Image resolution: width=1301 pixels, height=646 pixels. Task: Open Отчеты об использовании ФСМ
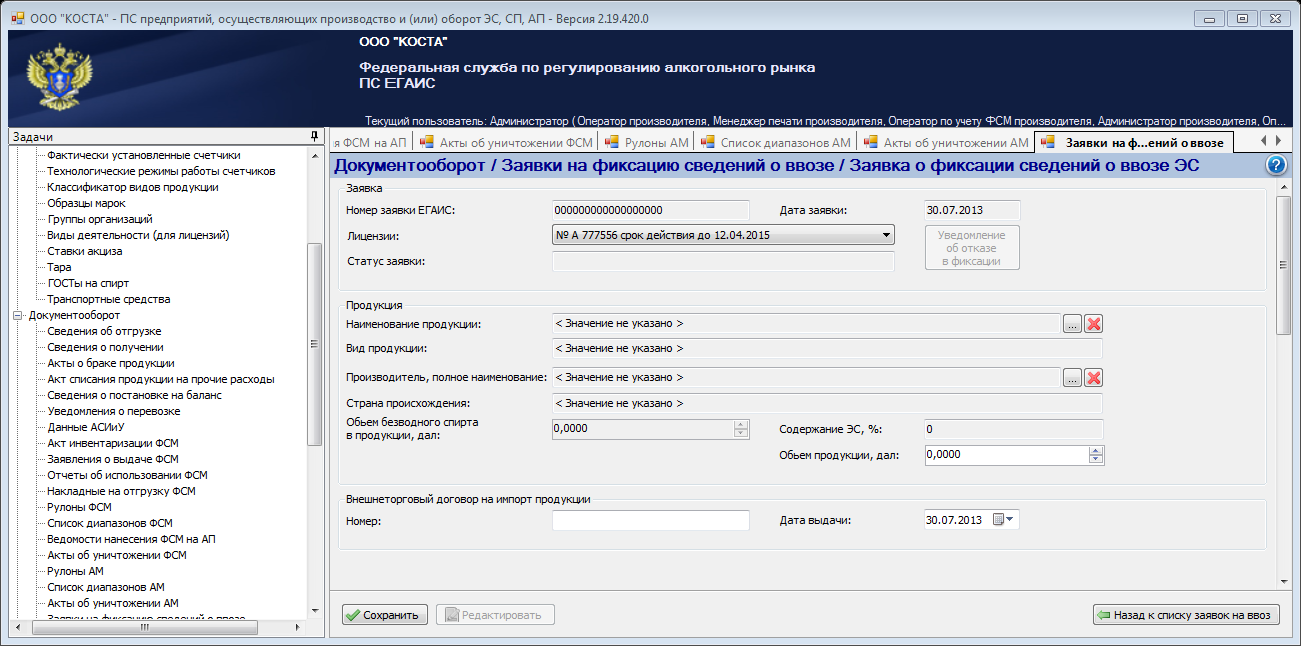pyautogui.click(x=128, y=475)
